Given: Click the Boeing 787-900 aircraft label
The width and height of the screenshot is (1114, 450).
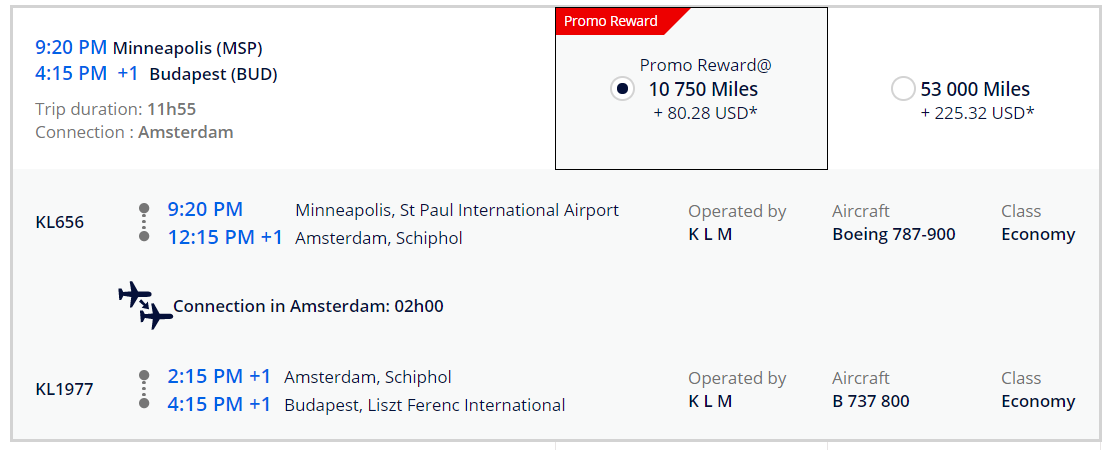Looking at the screenshot, I should click(x=893, y=234).
